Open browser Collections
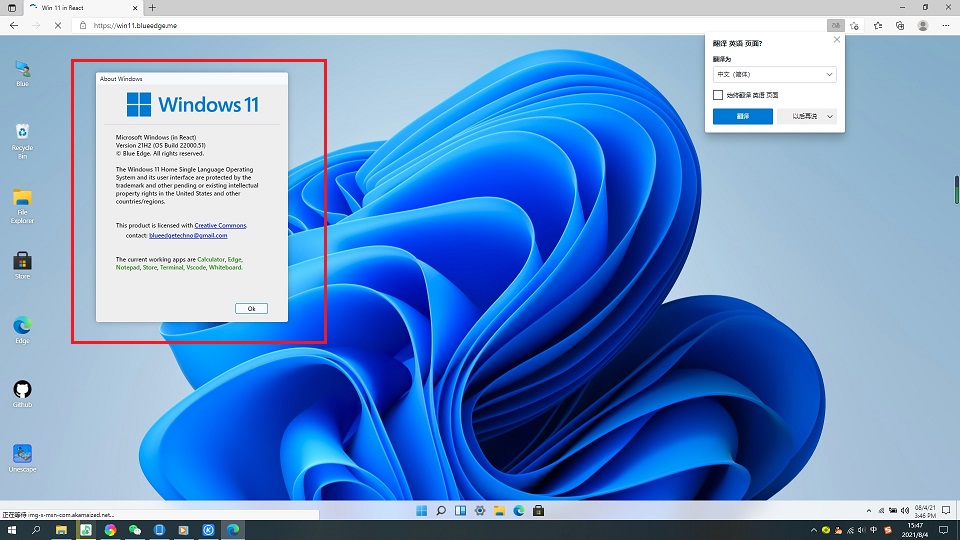Viewport: 960px width, 540px height. tap(900, 26)
